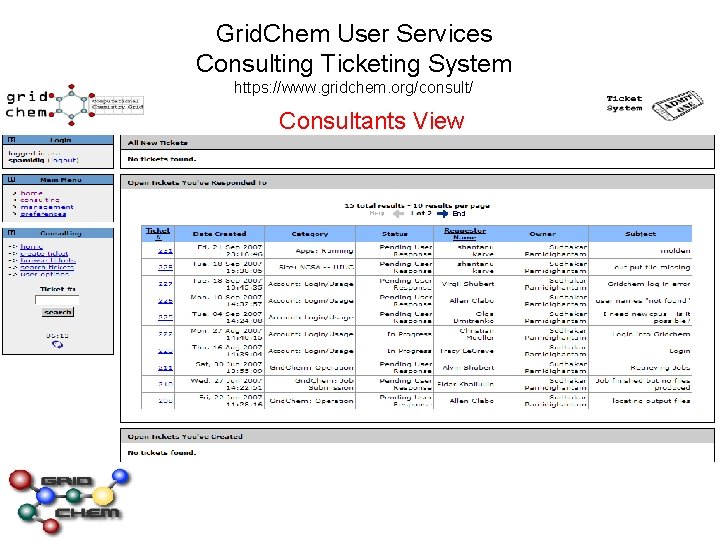Open ticket number for 'locating output files' row
720x540 pixels.
click(165, 401)
